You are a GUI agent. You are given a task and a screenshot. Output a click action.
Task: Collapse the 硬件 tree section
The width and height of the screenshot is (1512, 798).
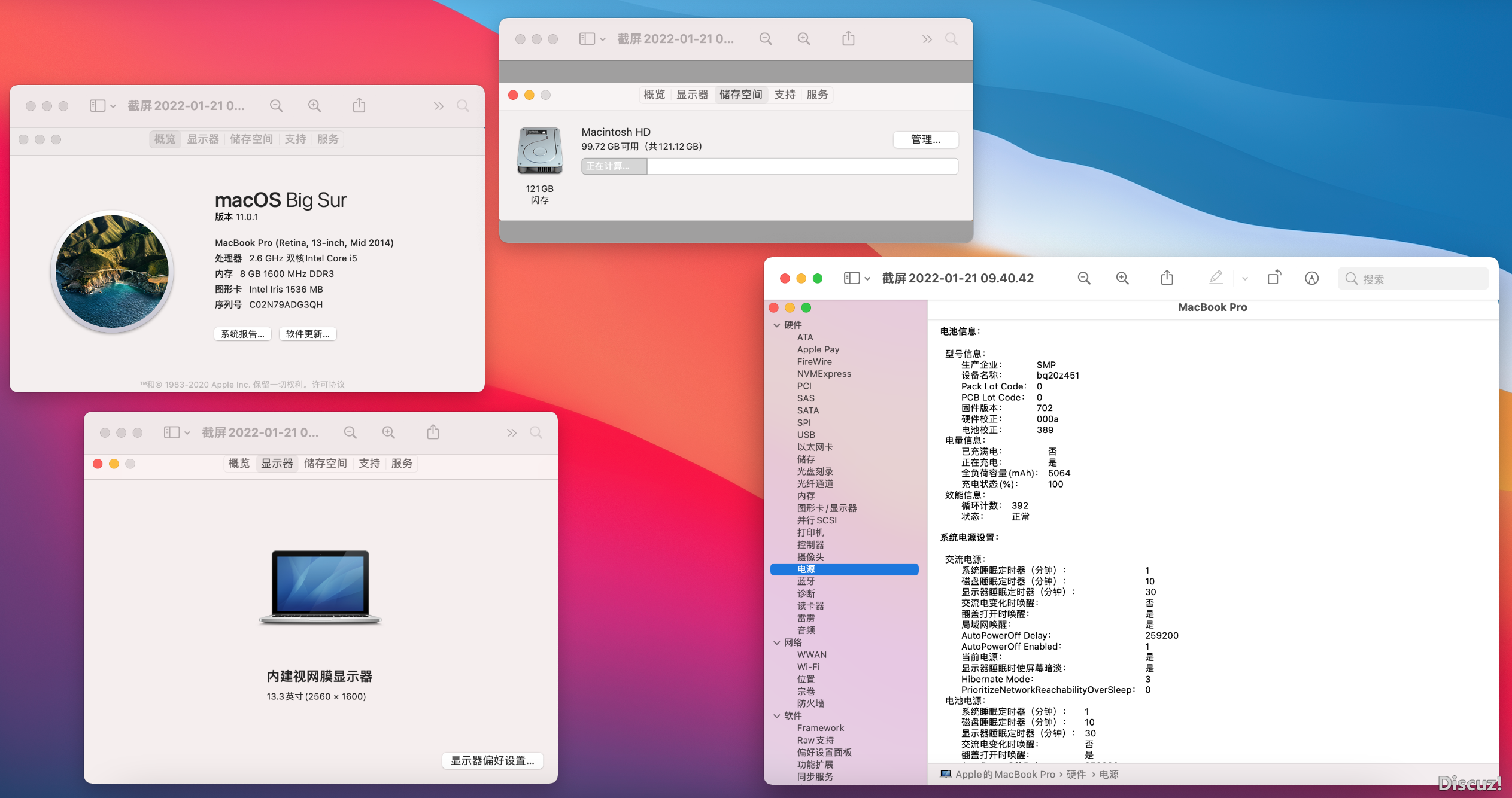(777, 325)
